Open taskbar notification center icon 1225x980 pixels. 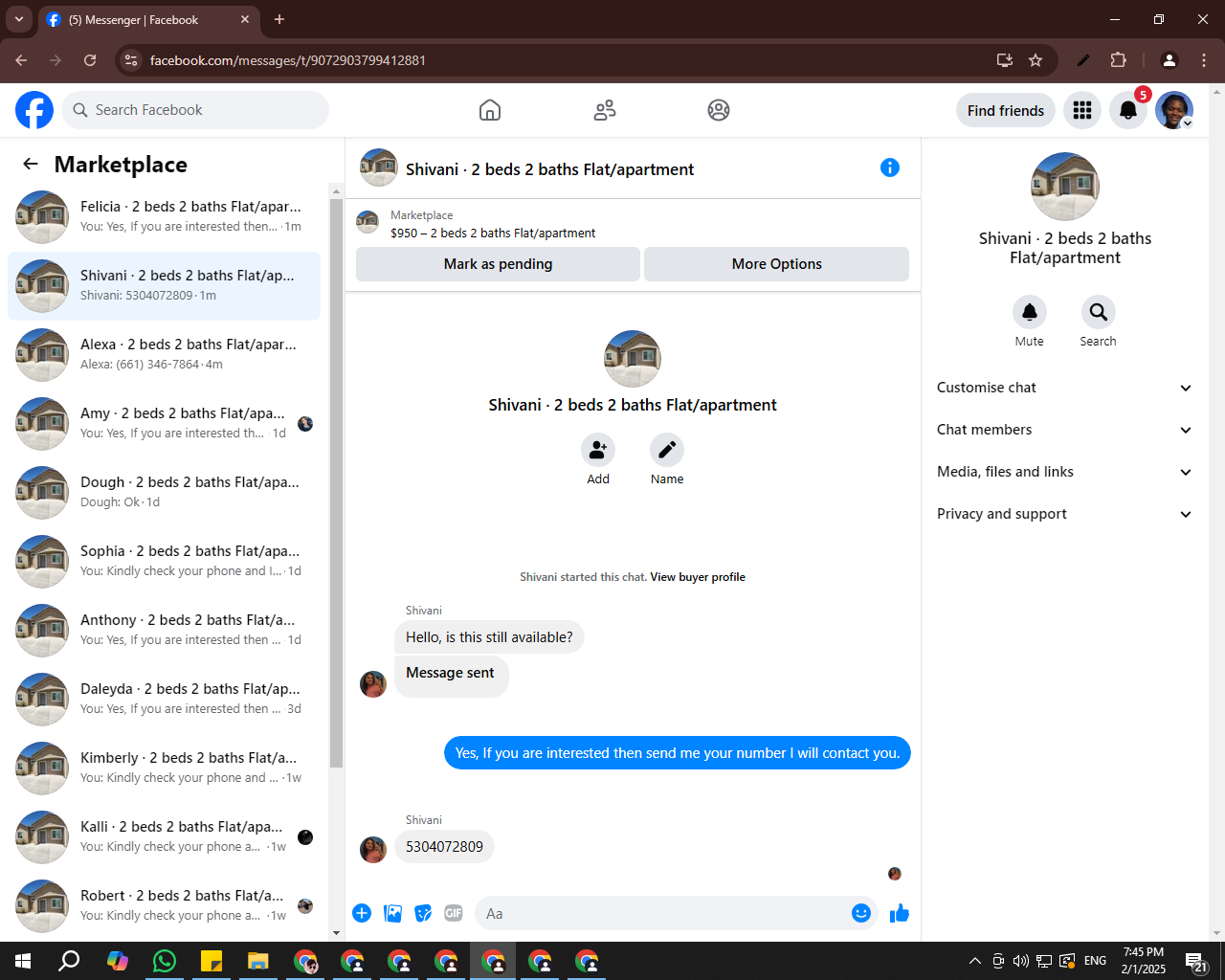pyautogui.click(x=1196, y=961)
